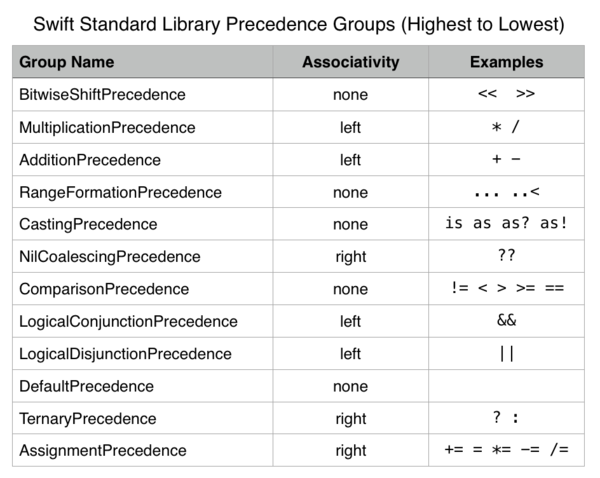This screenshot has width=600, height=478.
Task: Click the Examples column header
Action: click(506, 62)
